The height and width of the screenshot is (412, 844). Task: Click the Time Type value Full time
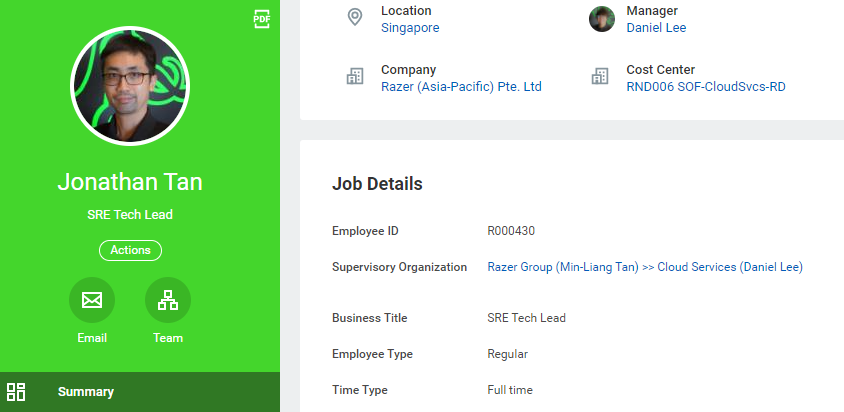[x=510, y=390]
